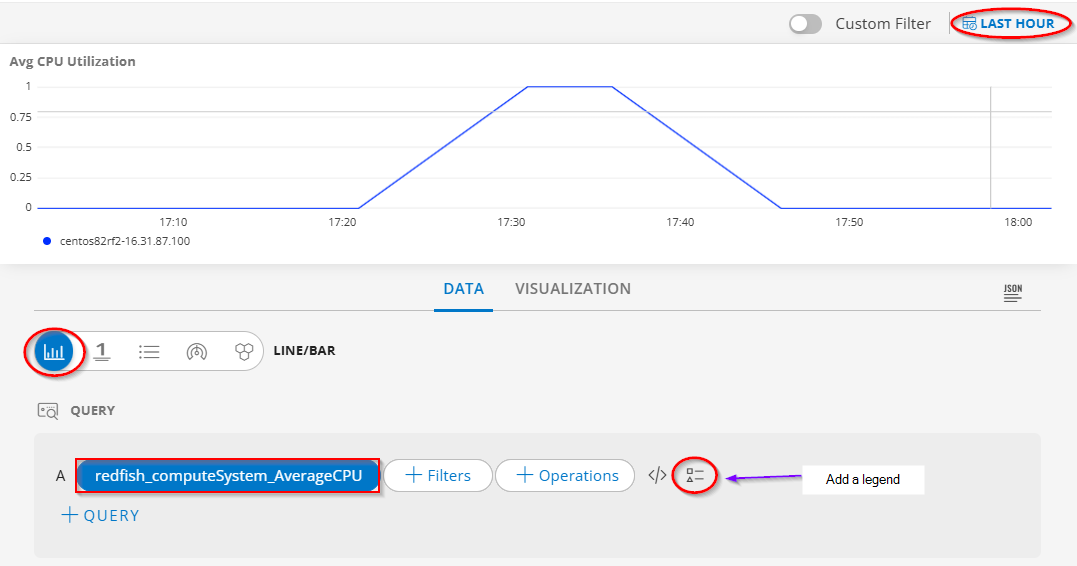This screenshot has height=566, width=1077.
Task: Add another query with + QUERY
Action: 100,515
